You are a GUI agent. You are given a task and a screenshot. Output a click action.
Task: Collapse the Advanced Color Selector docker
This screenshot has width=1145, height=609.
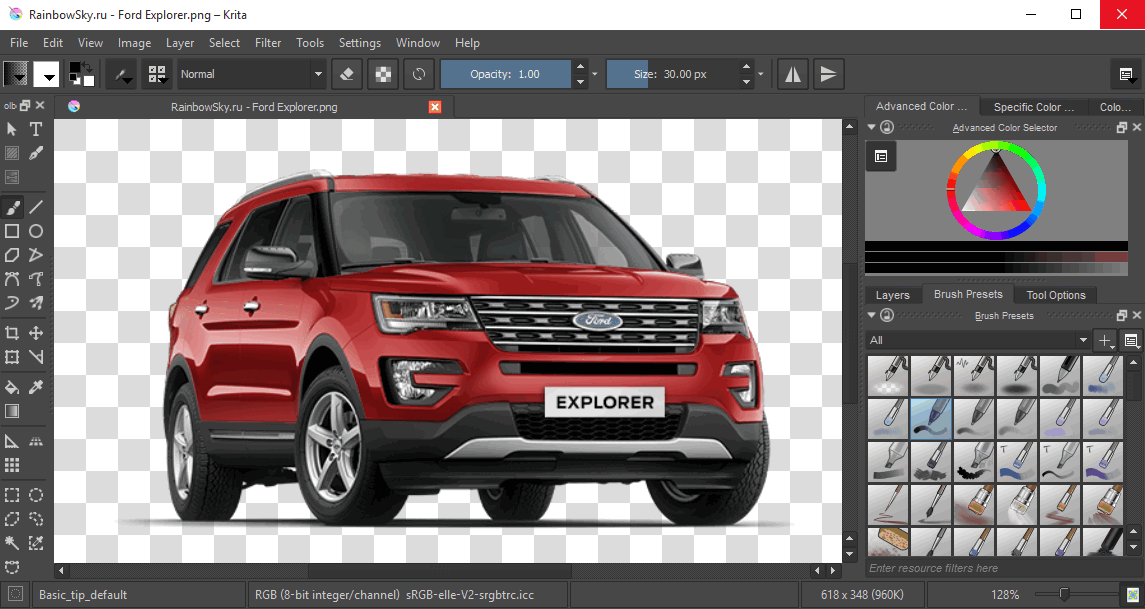871,127
